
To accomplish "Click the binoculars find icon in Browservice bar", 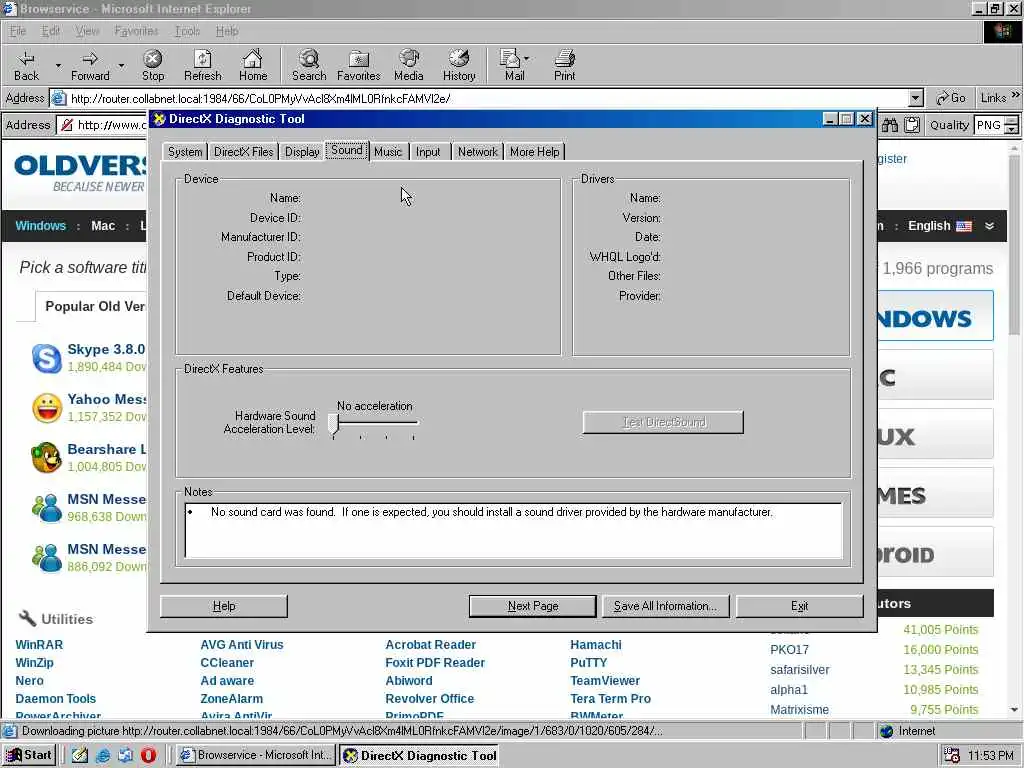I will [890, 125].
